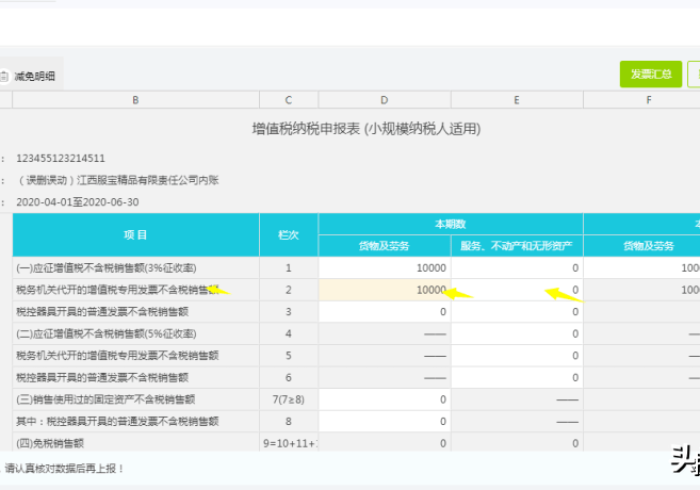Click row 5 label 税务机关代开的增值税专用发票

(x=118, y=356)
